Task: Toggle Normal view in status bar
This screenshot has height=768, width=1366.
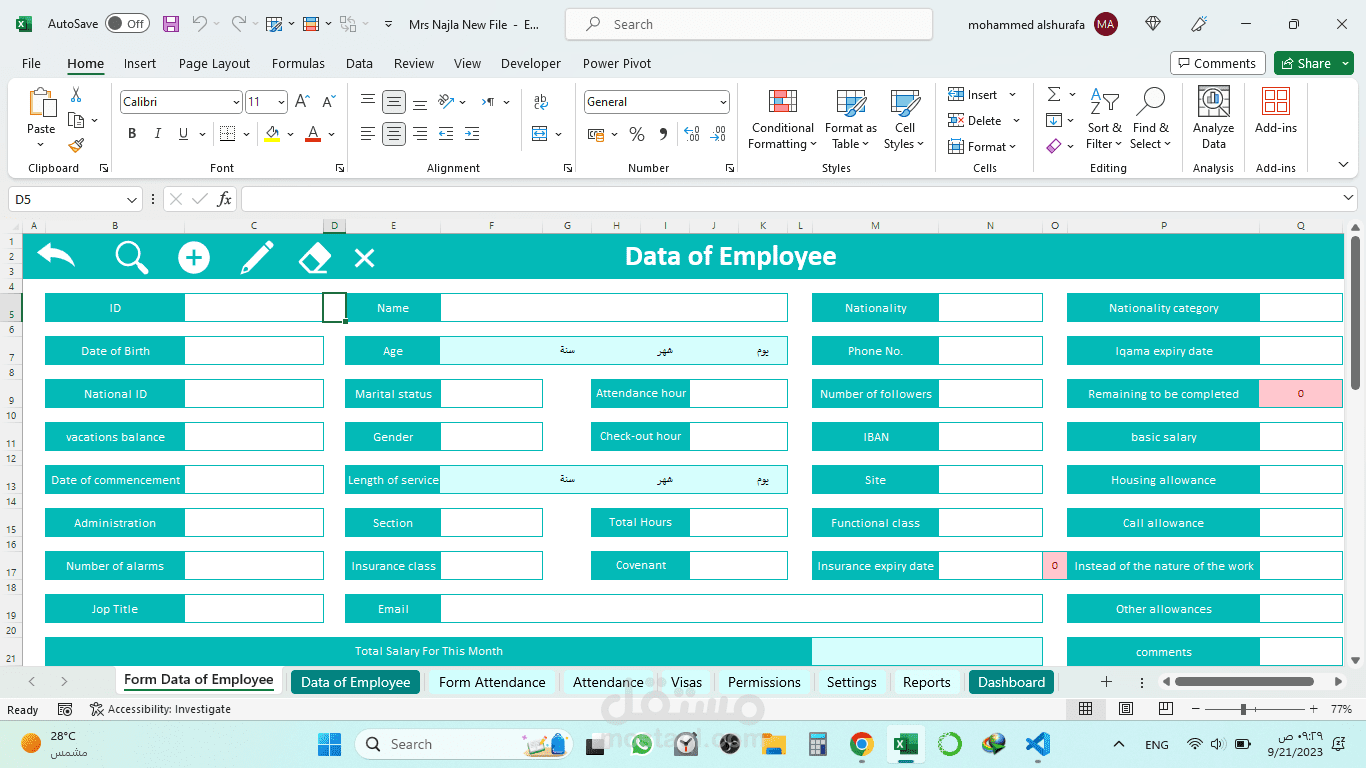Action: tap(1086, 709)
